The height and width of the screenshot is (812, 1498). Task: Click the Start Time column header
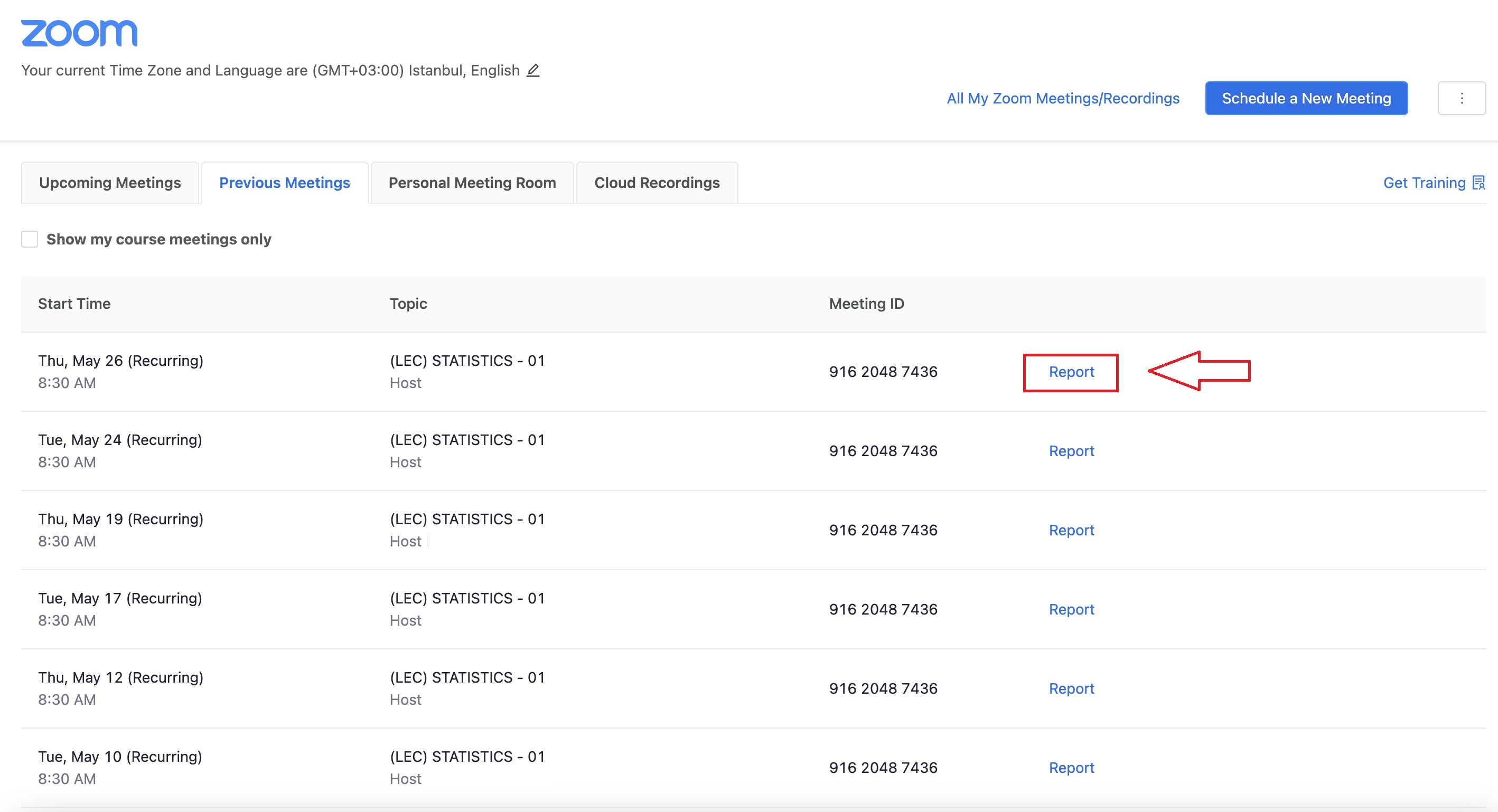tap(74, 304)
